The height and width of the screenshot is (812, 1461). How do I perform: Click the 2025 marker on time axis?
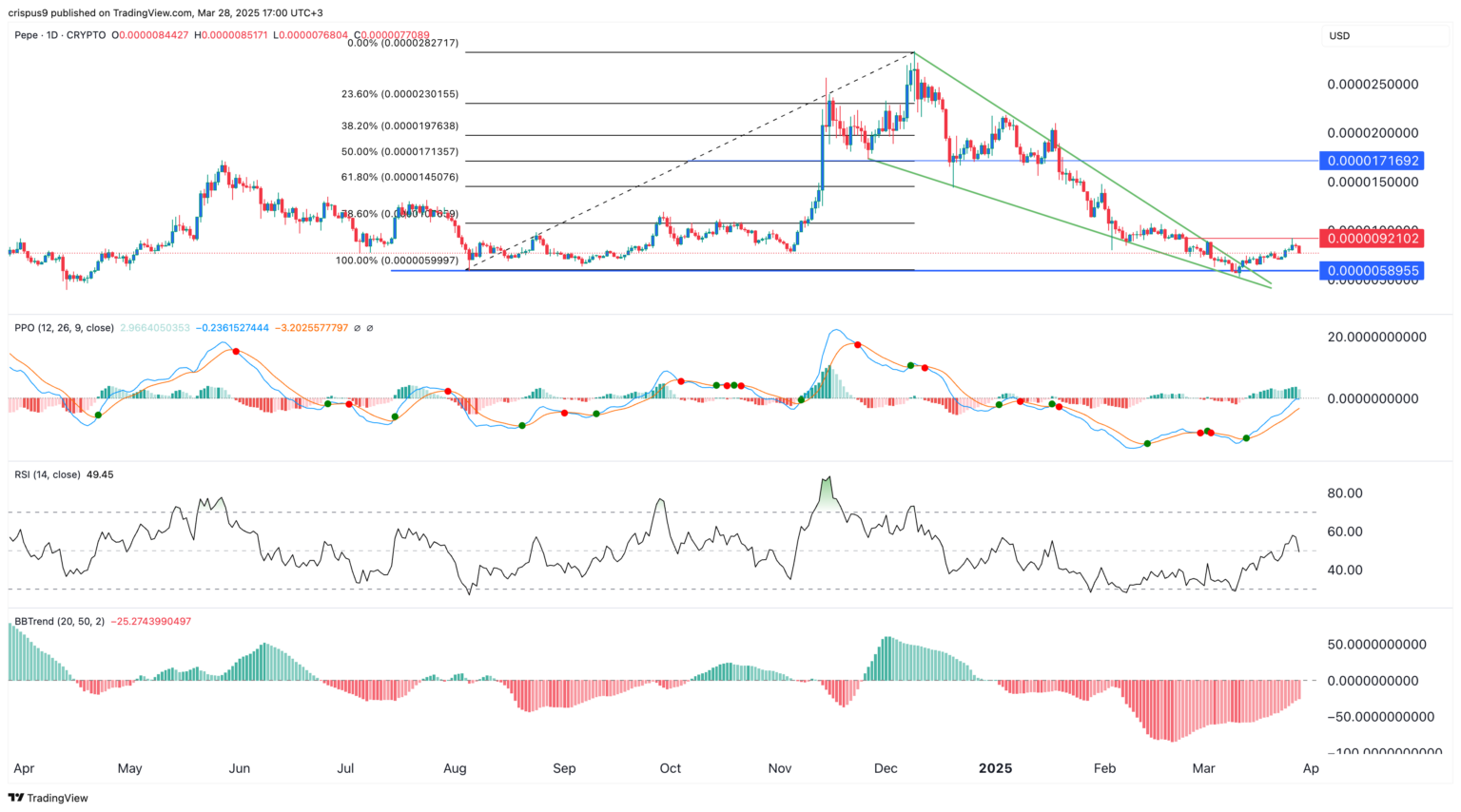(x=996, y=768)
